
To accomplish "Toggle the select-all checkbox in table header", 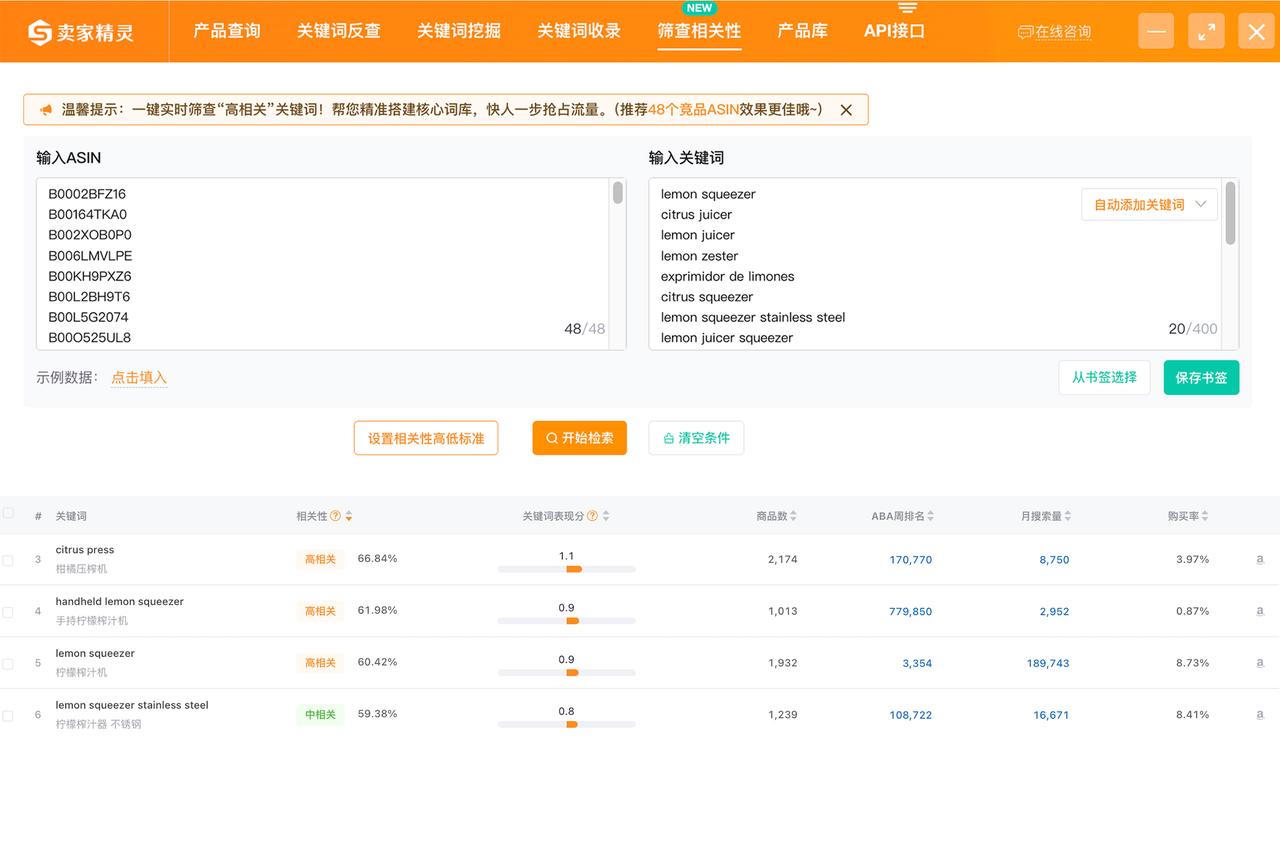I will (x=8, y=513).
